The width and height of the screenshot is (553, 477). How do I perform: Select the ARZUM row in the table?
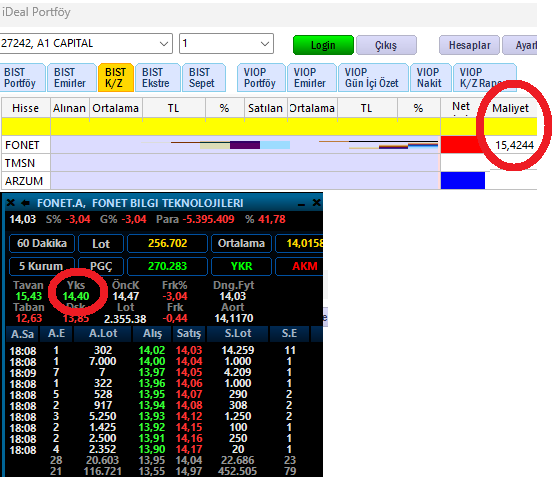(x=269, y=181)
